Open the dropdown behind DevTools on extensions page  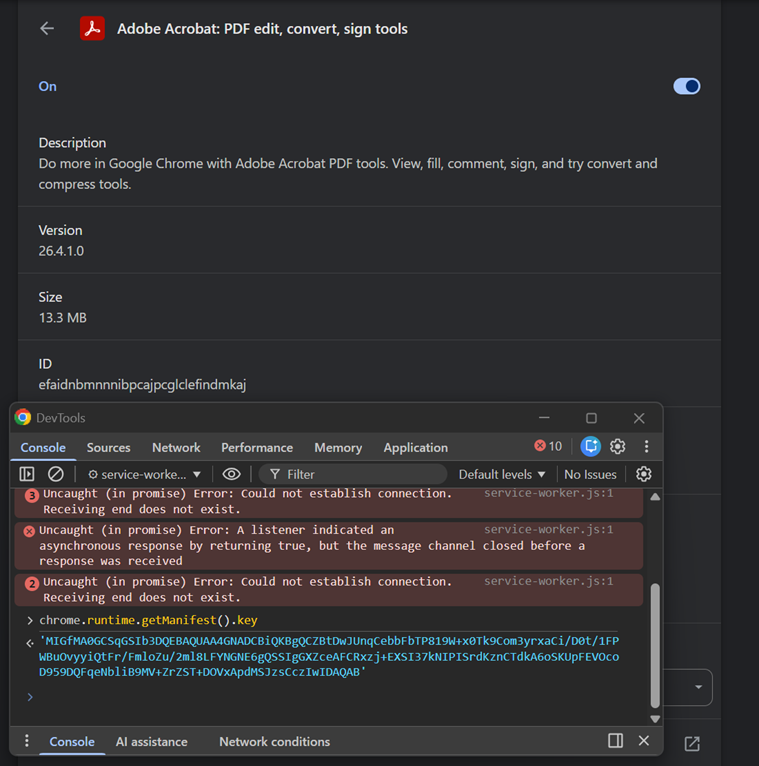(698, 687)
